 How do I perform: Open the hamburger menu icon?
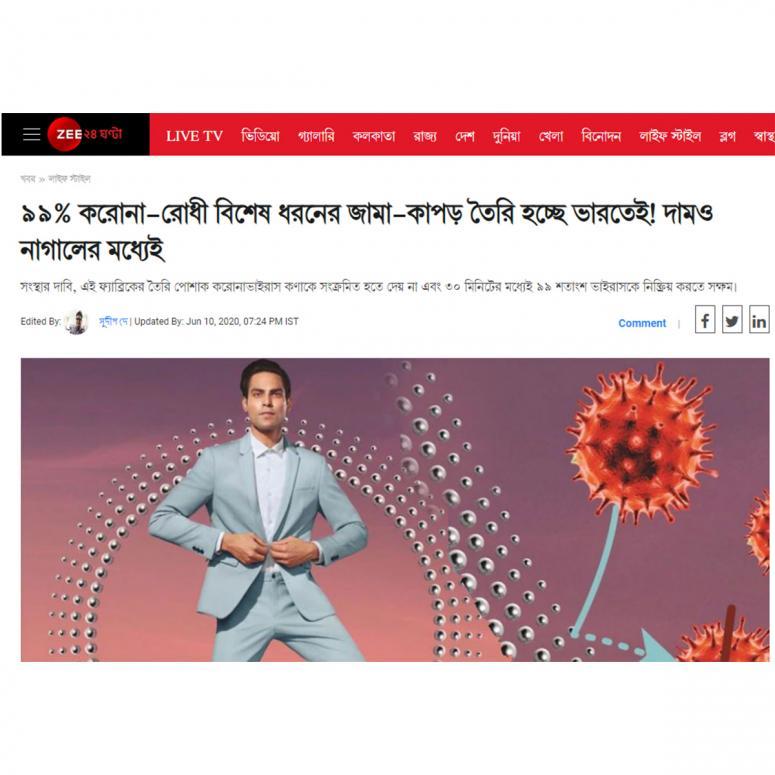coord(32,134)
